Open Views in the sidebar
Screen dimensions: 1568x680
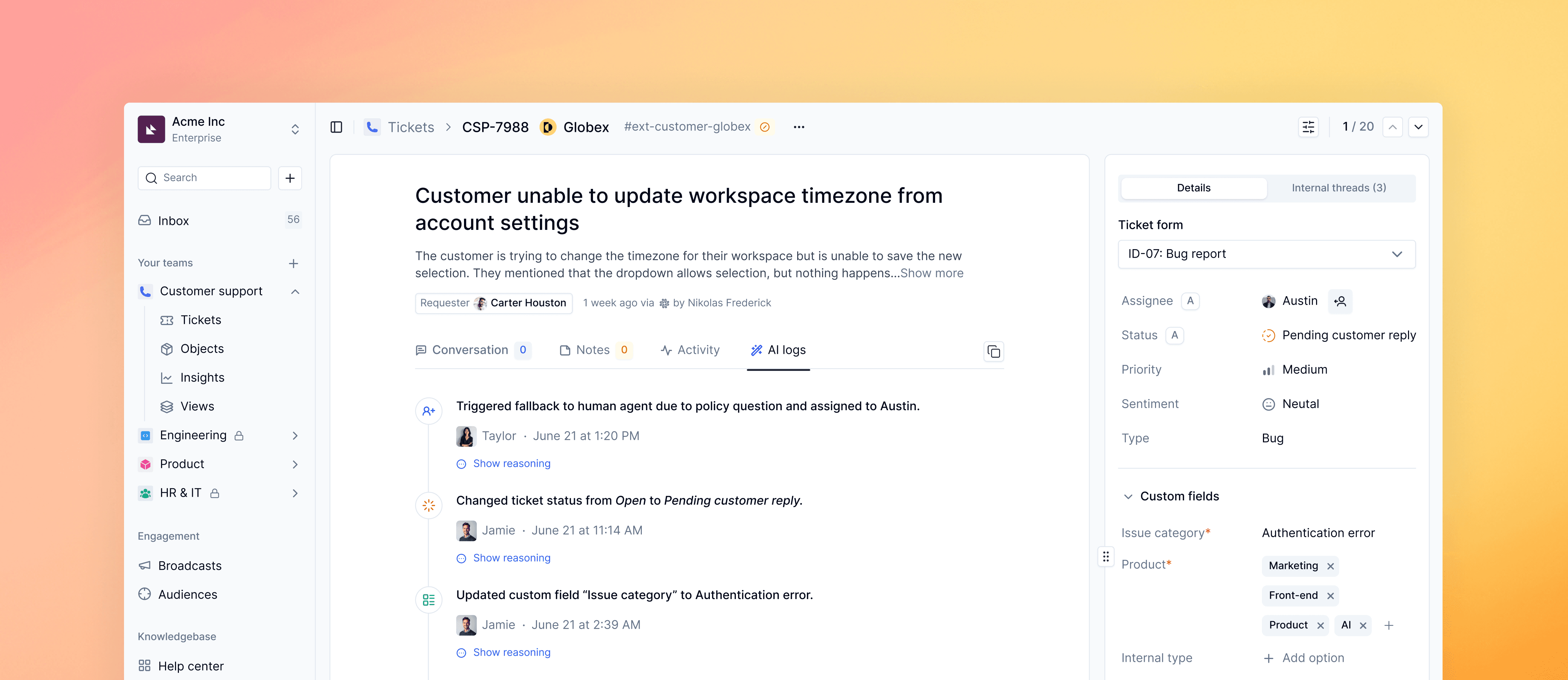[x=197, y=407]
